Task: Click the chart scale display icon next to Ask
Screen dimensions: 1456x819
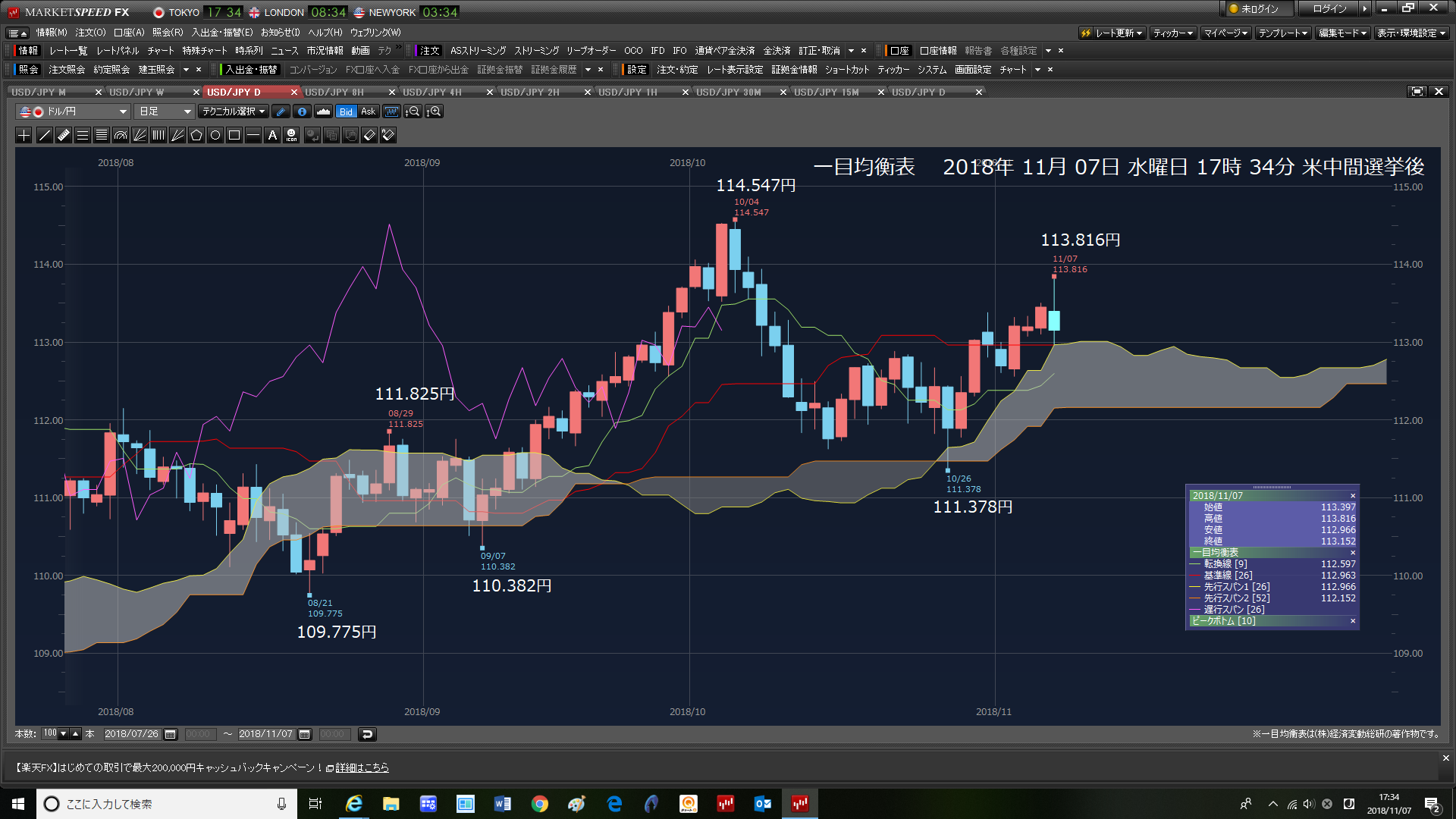Action: point(391,111)
